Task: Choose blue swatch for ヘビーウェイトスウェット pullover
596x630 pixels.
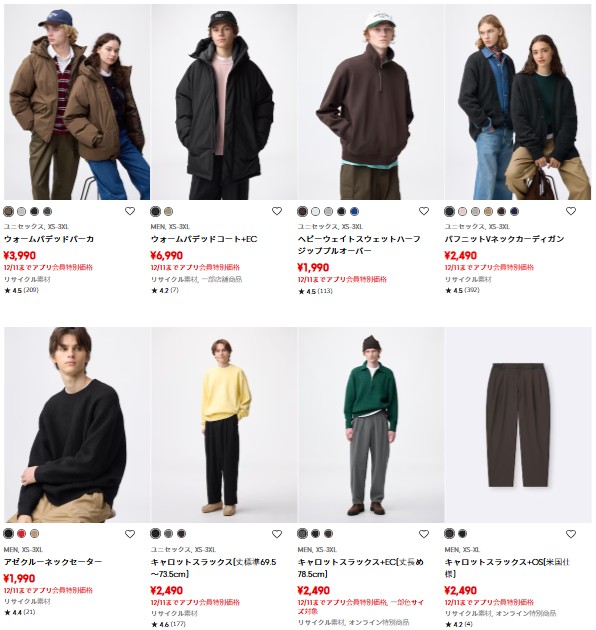Action: pos(354,211)
